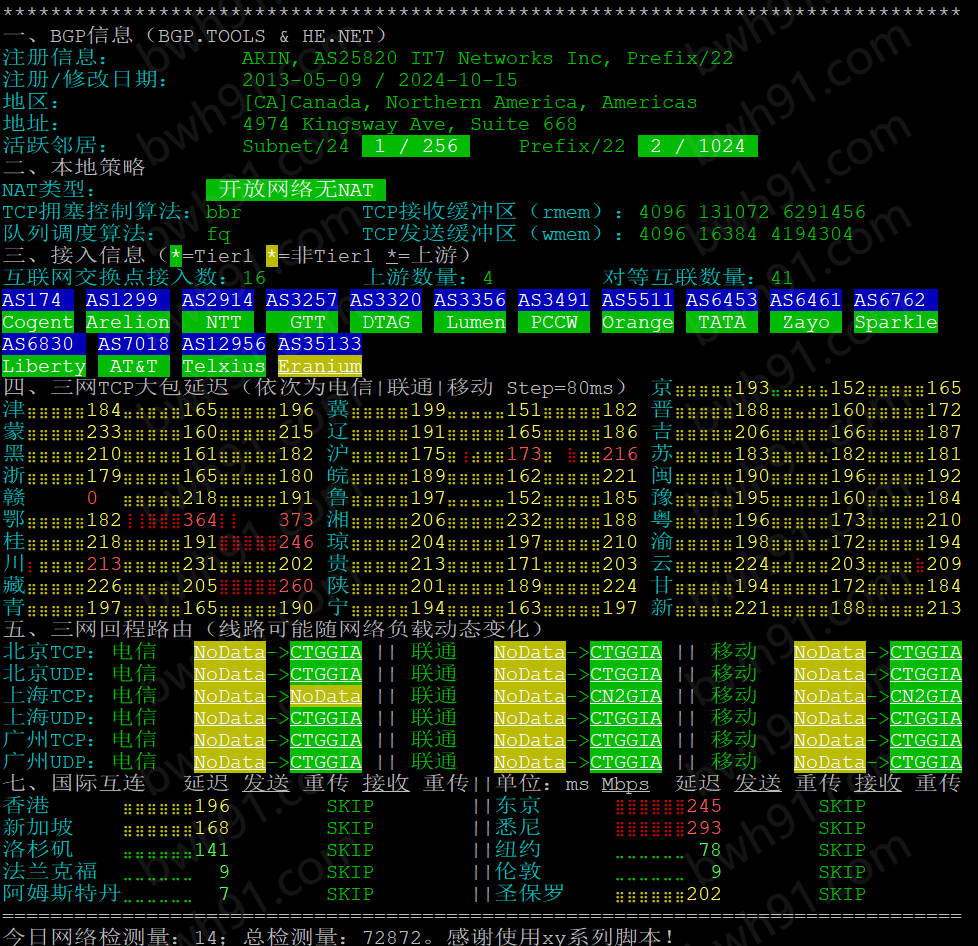Click the IXP access count 16
The height and width of the screenshot is (946, 978).
pos(254,278)
